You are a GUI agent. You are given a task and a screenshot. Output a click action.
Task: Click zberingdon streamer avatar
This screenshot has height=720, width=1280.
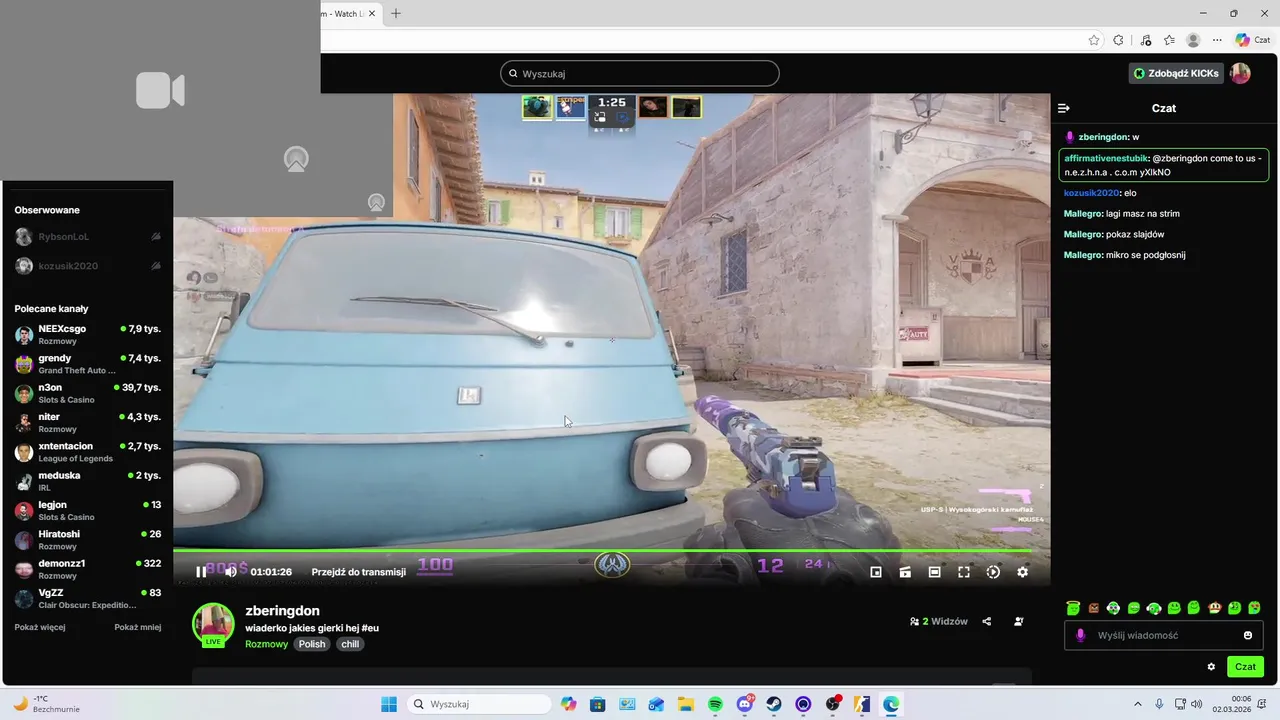pos(213,624)
